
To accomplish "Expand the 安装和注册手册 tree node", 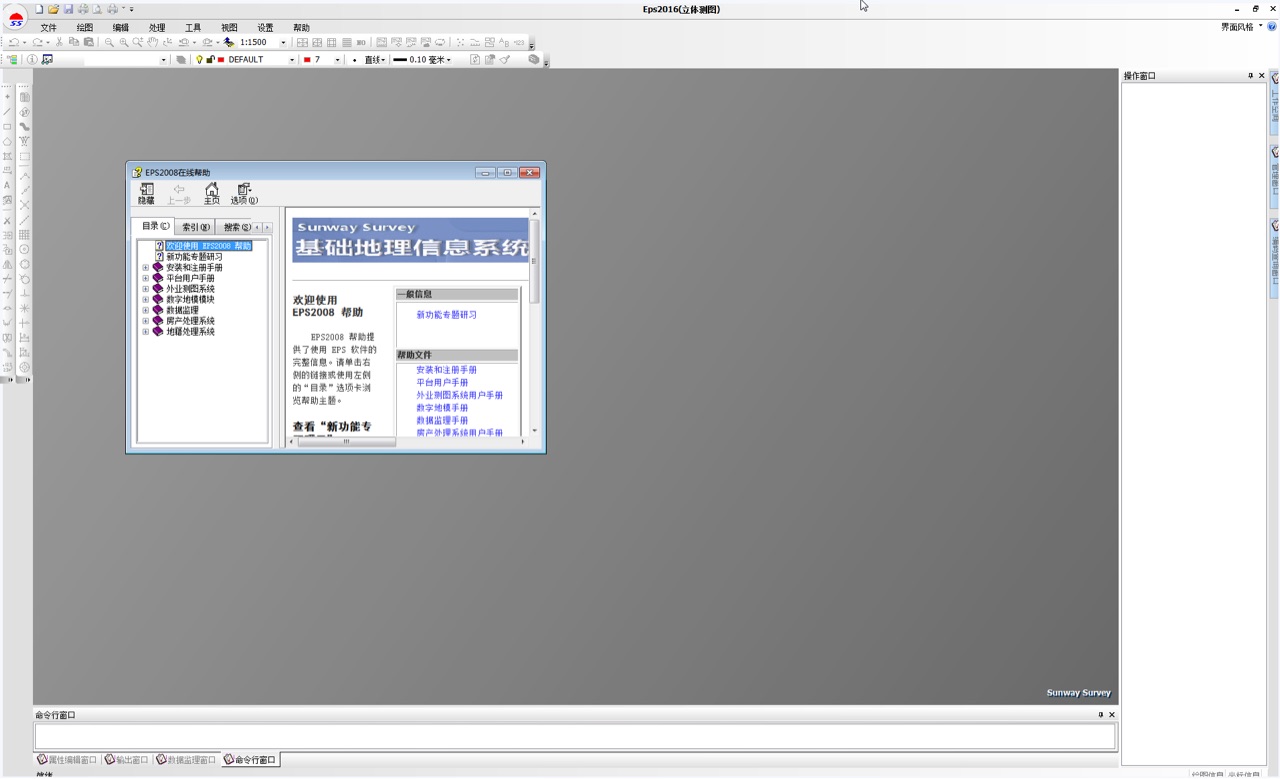I will (145, 267).
